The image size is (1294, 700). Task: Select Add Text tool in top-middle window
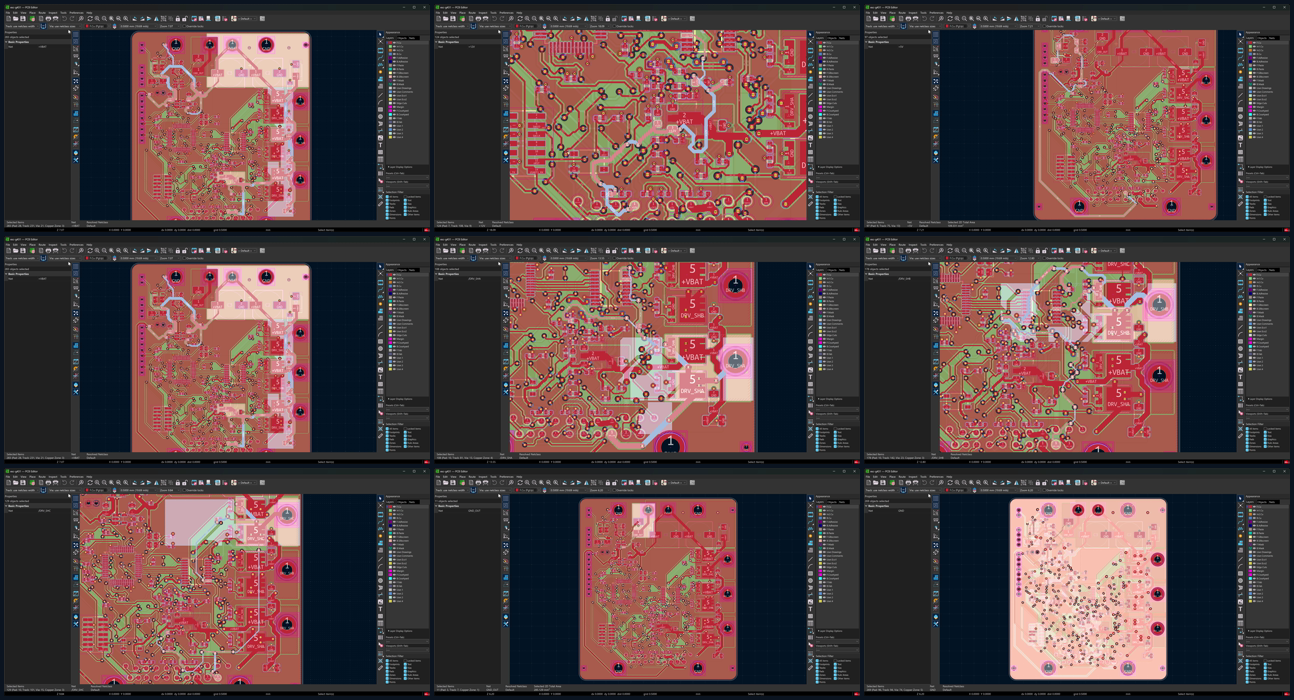pyautogui.click(x=812, y=145)
